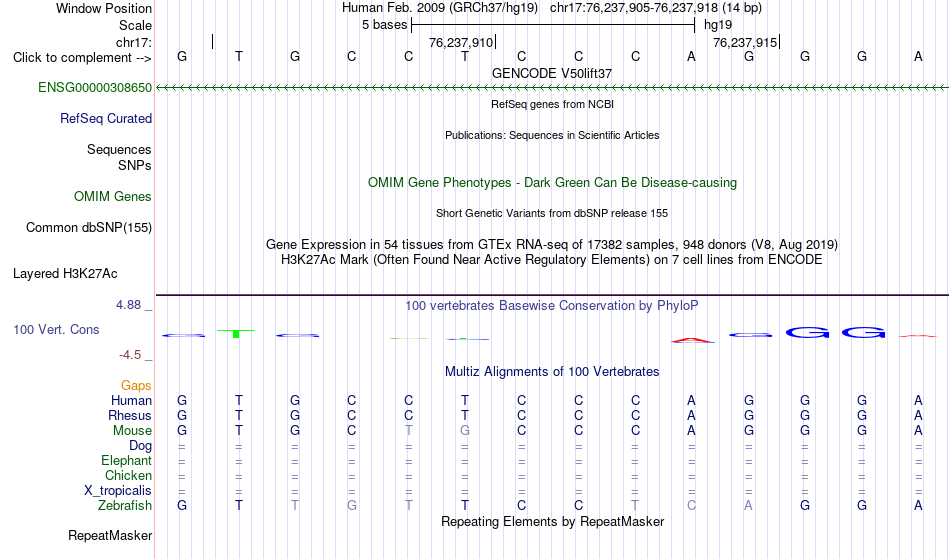Click the 76,237,910 ruler position marker
950x559 pixels.
(x=460, y=42)
